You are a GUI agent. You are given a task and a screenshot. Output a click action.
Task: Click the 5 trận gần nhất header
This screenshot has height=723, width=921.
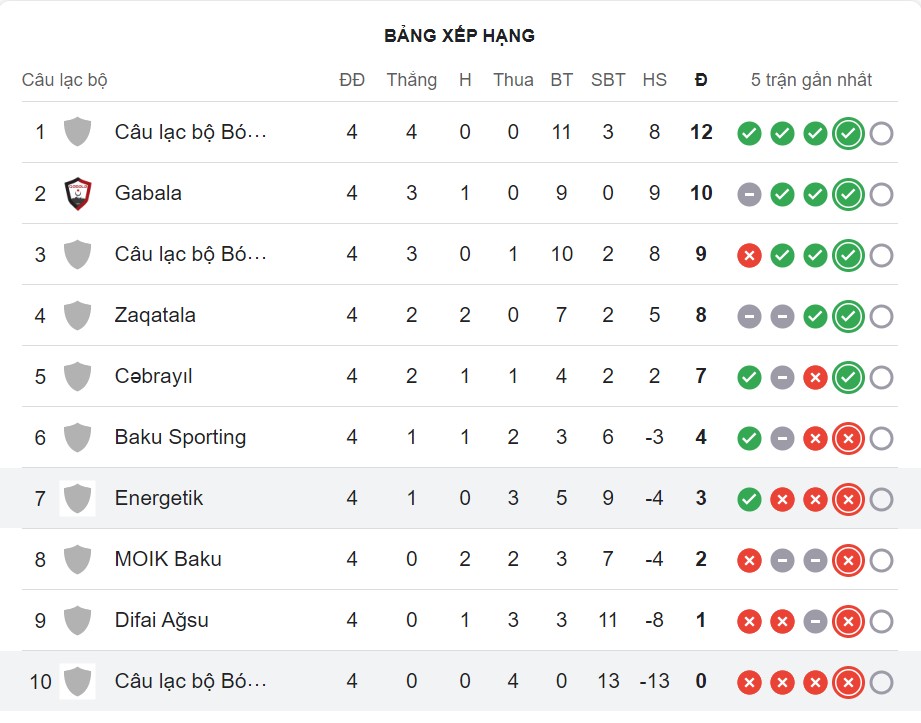pyautogui.click(x=811, y=80)
